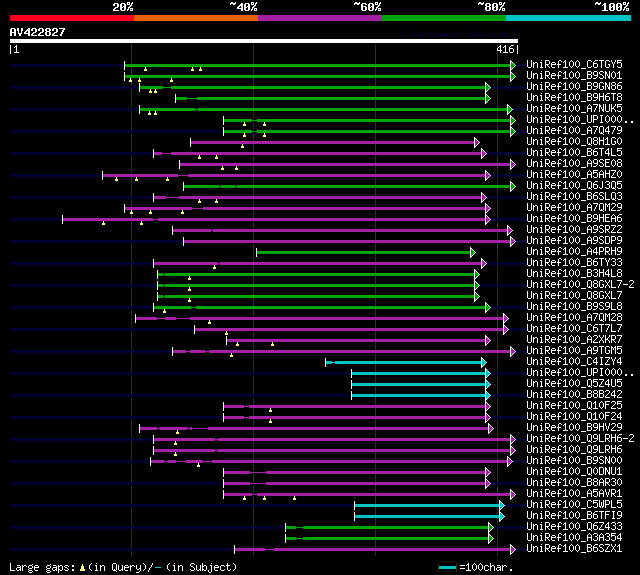Click the cyan 100char scale bar
This screenshot has height=575, width=640.
(x=447, y=567)
